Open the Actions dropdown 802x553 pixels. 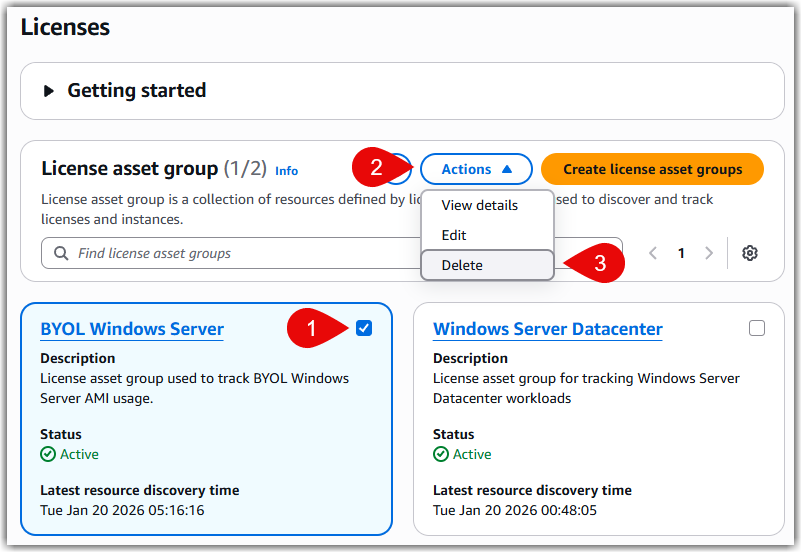coord(476,169)
